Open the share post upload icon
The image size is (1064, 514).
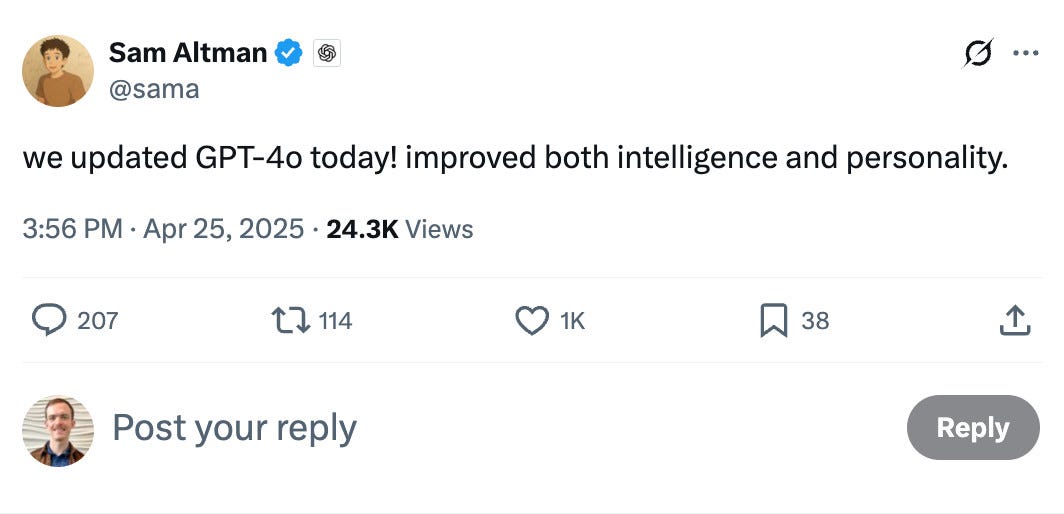[x=1015, y=320]
